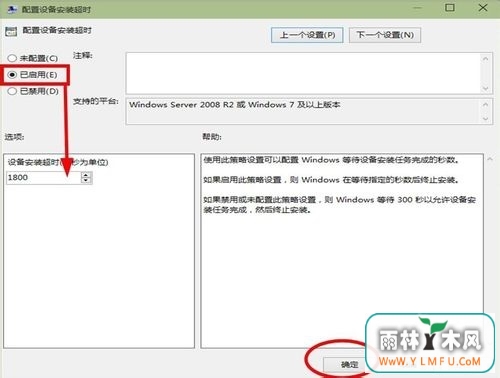The height and width of the screenshot is (378, 500).
Task: Click the 1800 timeout value field
Action: [x=43, y=177]
